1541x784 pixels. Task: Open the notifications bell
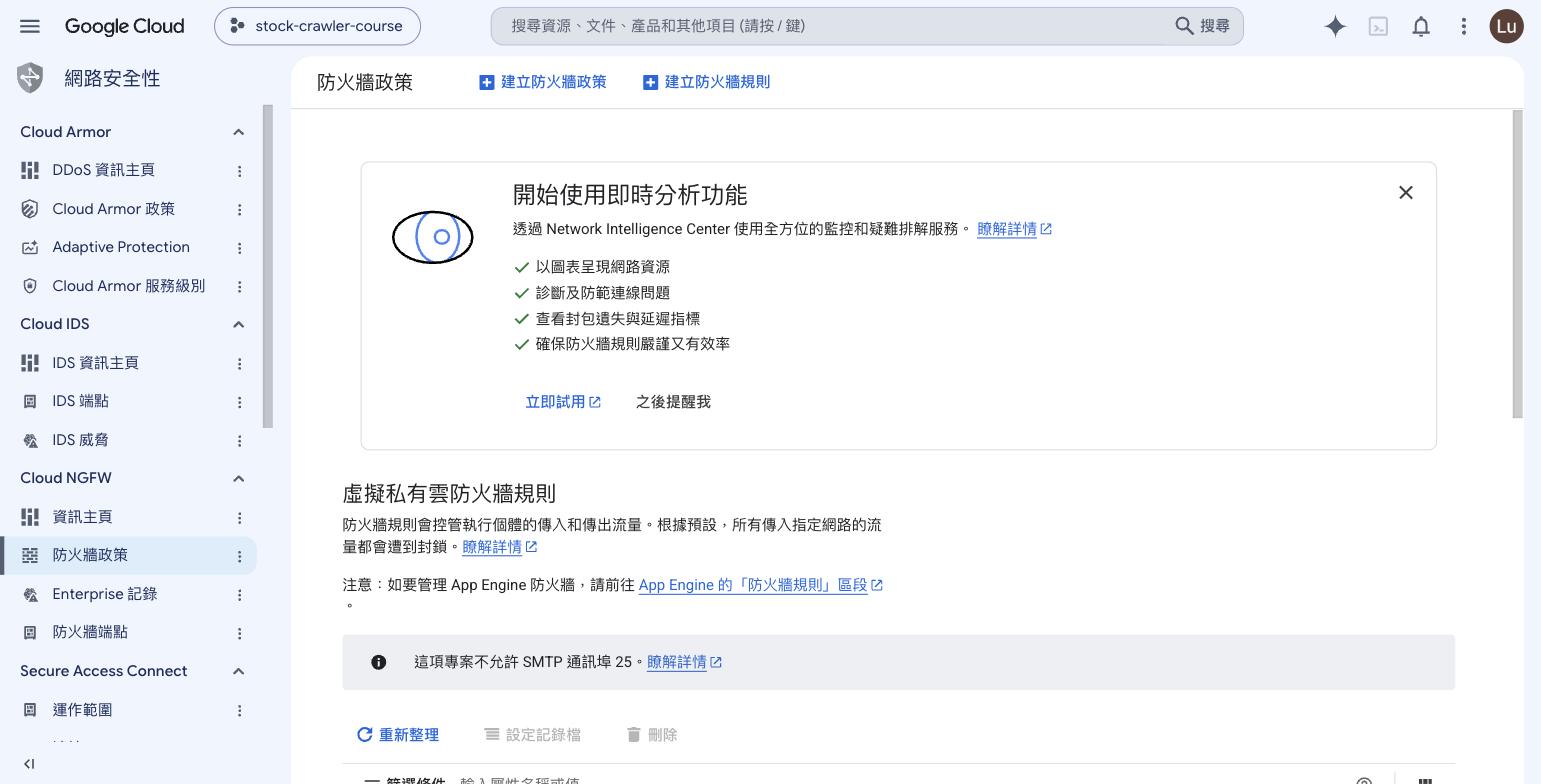point(1421,27)
